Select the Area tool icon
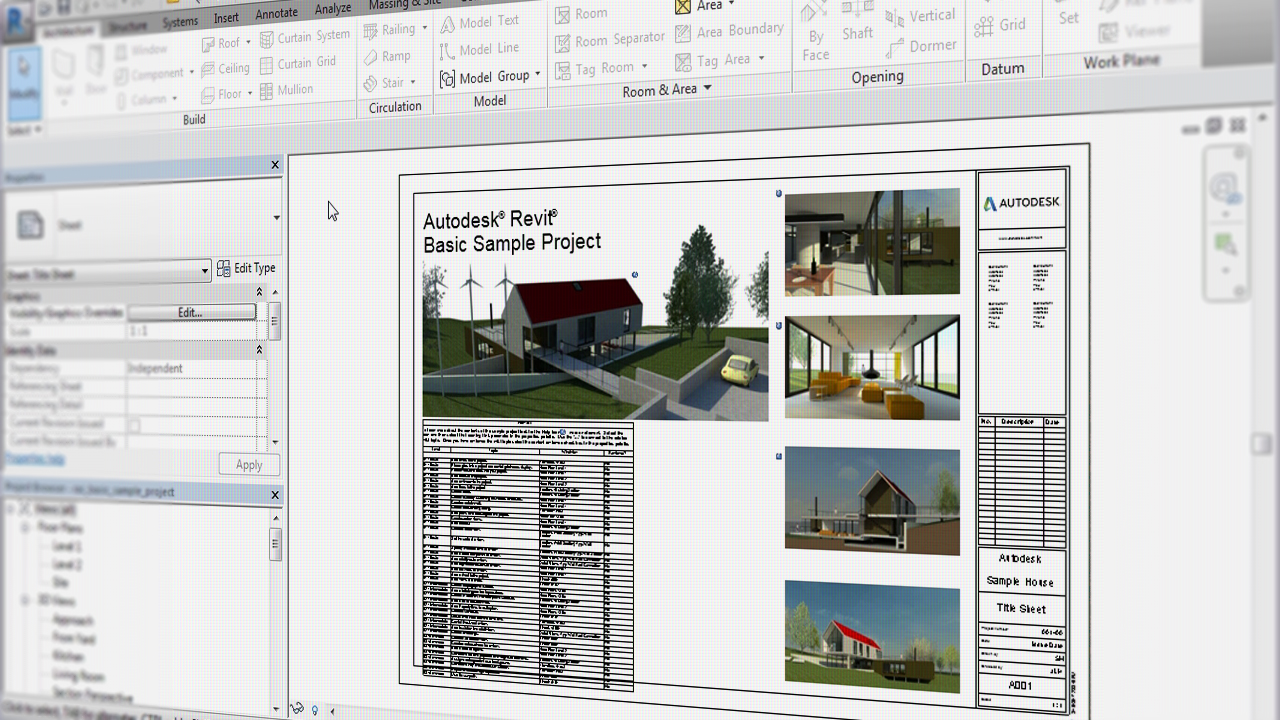The height and width of the screenshot is (720, 1280). (683, 6)
